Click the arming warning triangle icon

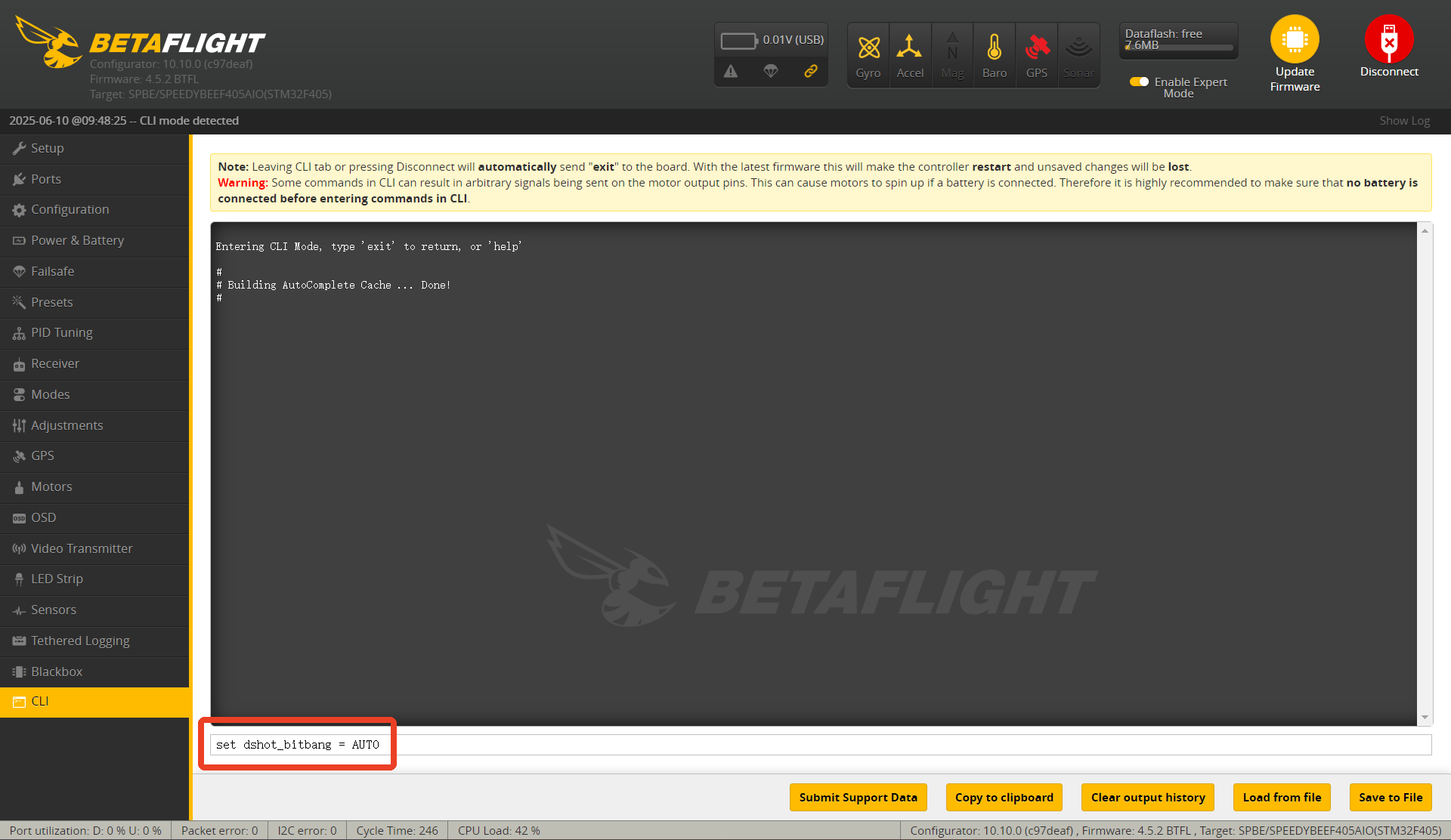tap(731, 71)
